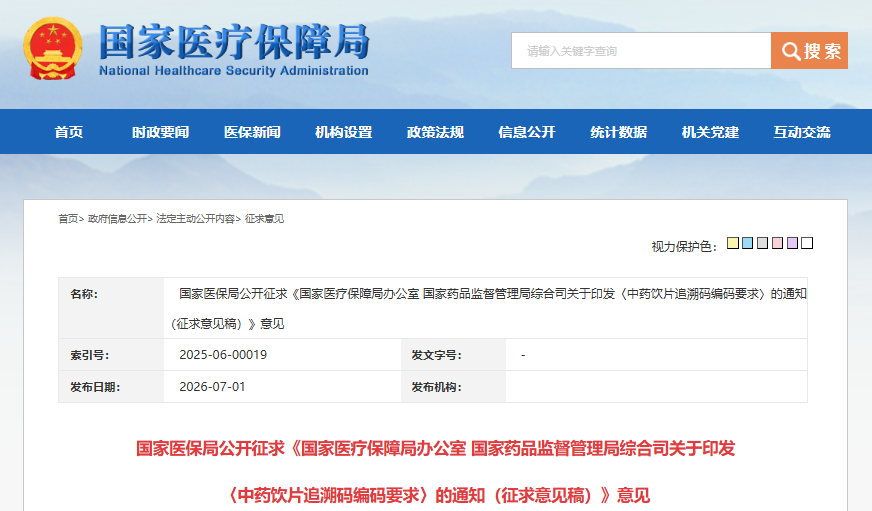Open 互动交流 in the navigation bar
This screenshot has height=511, width=872.
click(802, 132)
